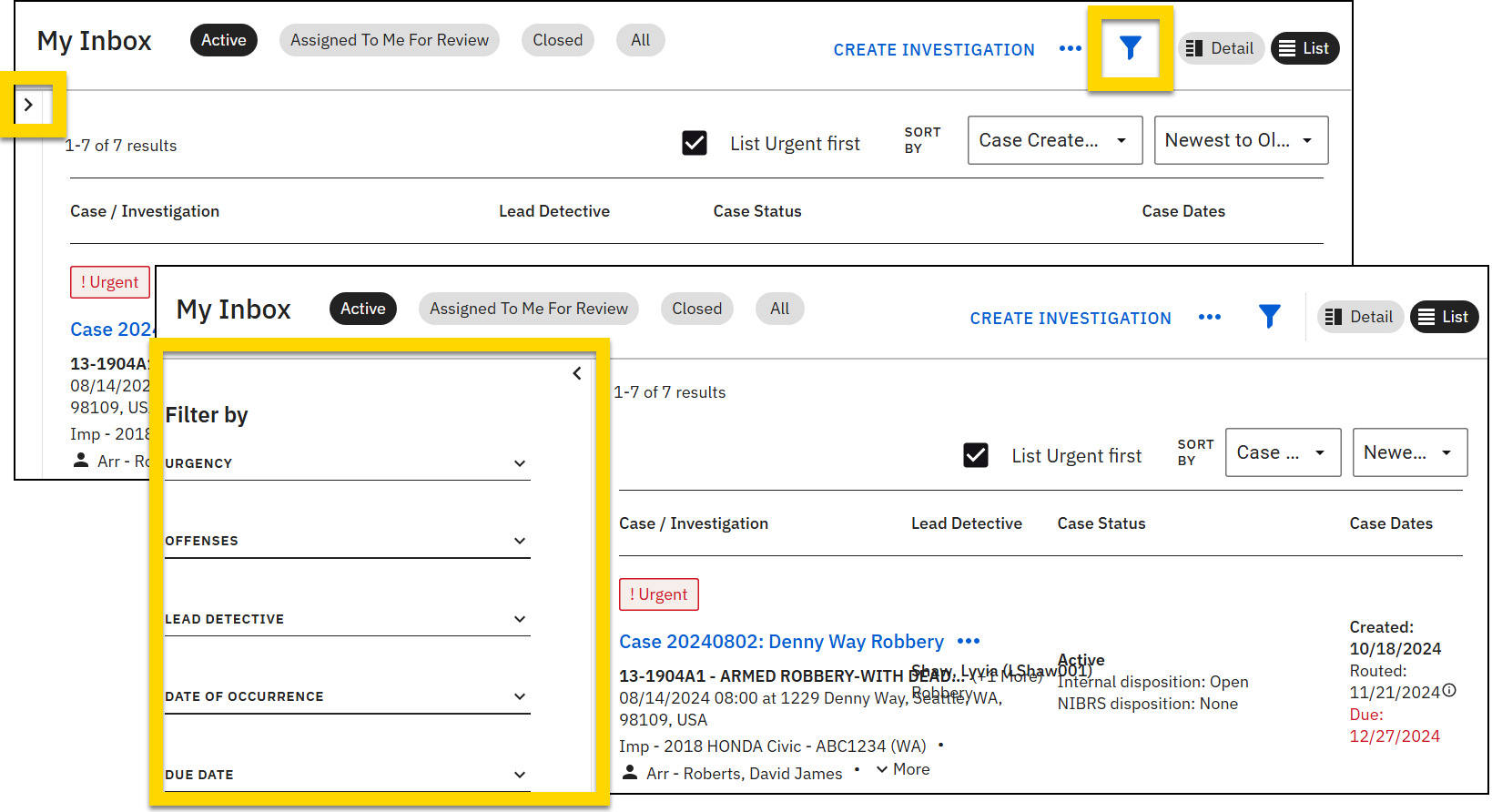Toggle List Urgent first checkbox in back window

point(695,143)
